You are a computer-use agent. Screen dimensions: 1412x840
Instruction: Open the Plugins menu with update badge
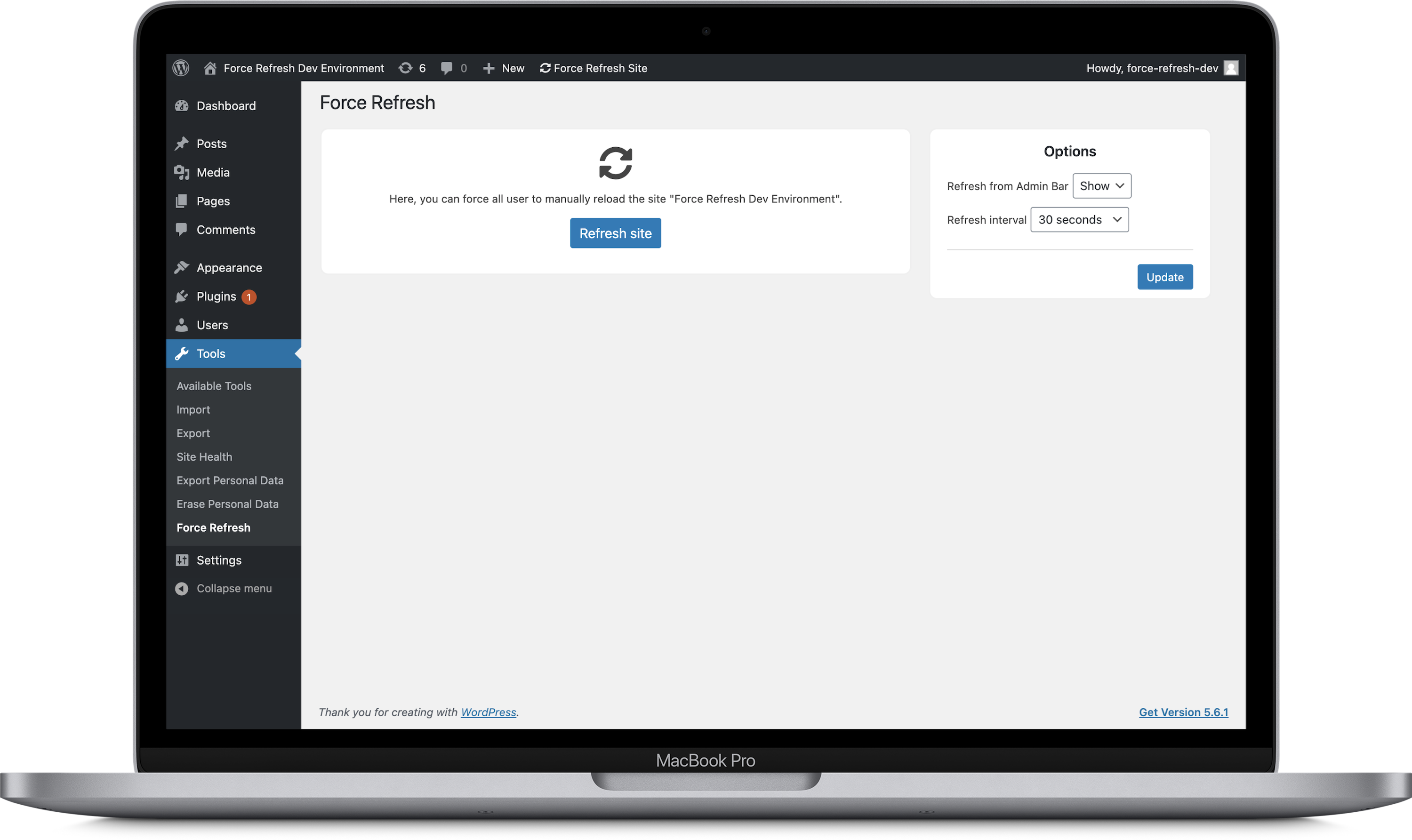[x=217, y=296]
